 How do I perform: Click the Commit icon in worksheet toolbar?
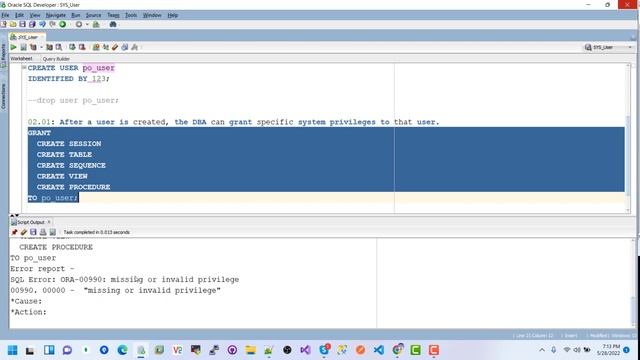72,47
